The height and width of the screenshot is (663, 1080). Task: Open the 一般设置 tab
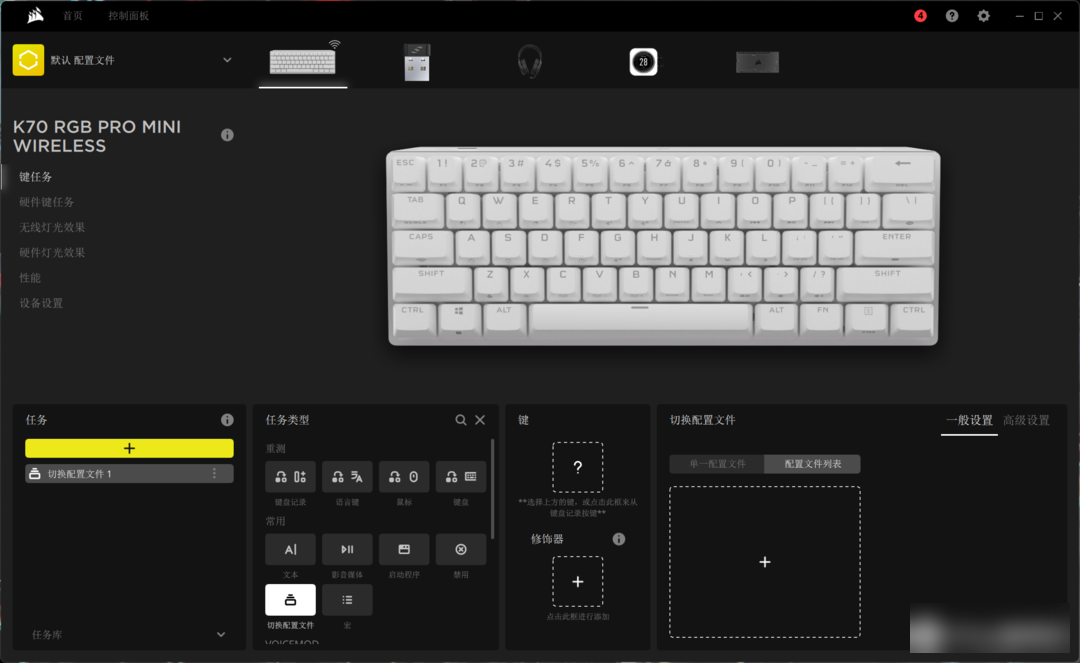pos(969,421)
